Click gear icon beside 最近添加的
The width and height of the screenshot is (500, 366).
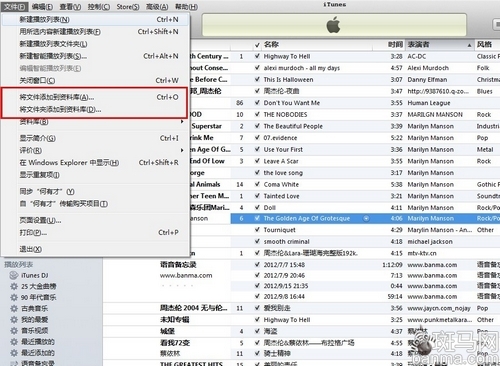[x=14, y=353]
